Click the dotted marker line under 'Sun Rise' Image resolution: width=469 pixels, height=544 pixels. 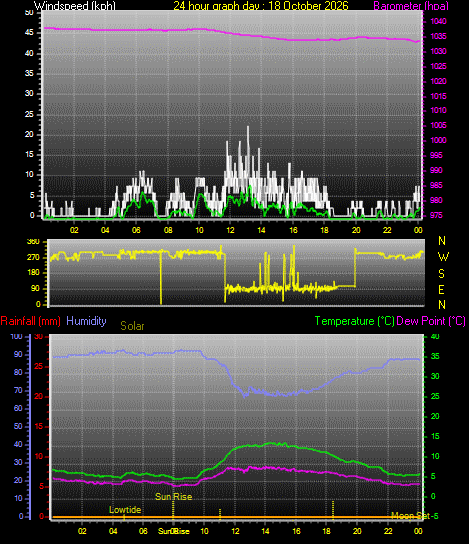(173, 510)
